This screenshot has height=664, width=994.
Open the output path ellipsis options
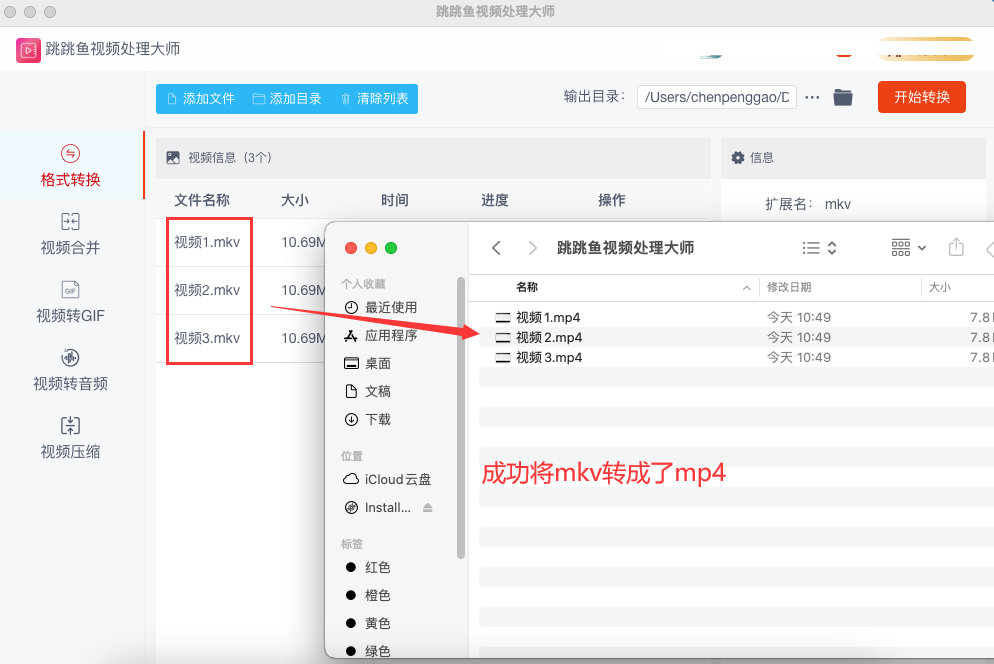[812, 97]
